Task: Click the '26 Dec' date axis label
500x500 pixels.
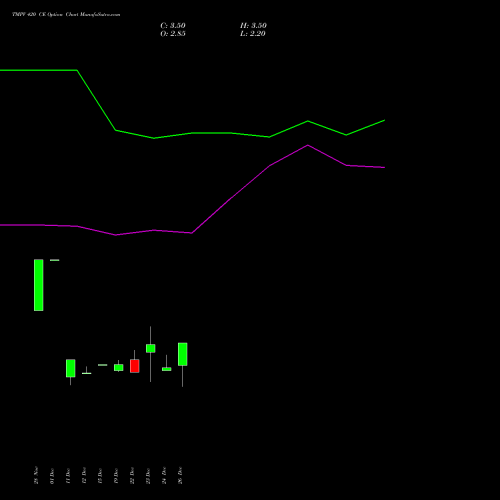Action: [x=180, y=476]
